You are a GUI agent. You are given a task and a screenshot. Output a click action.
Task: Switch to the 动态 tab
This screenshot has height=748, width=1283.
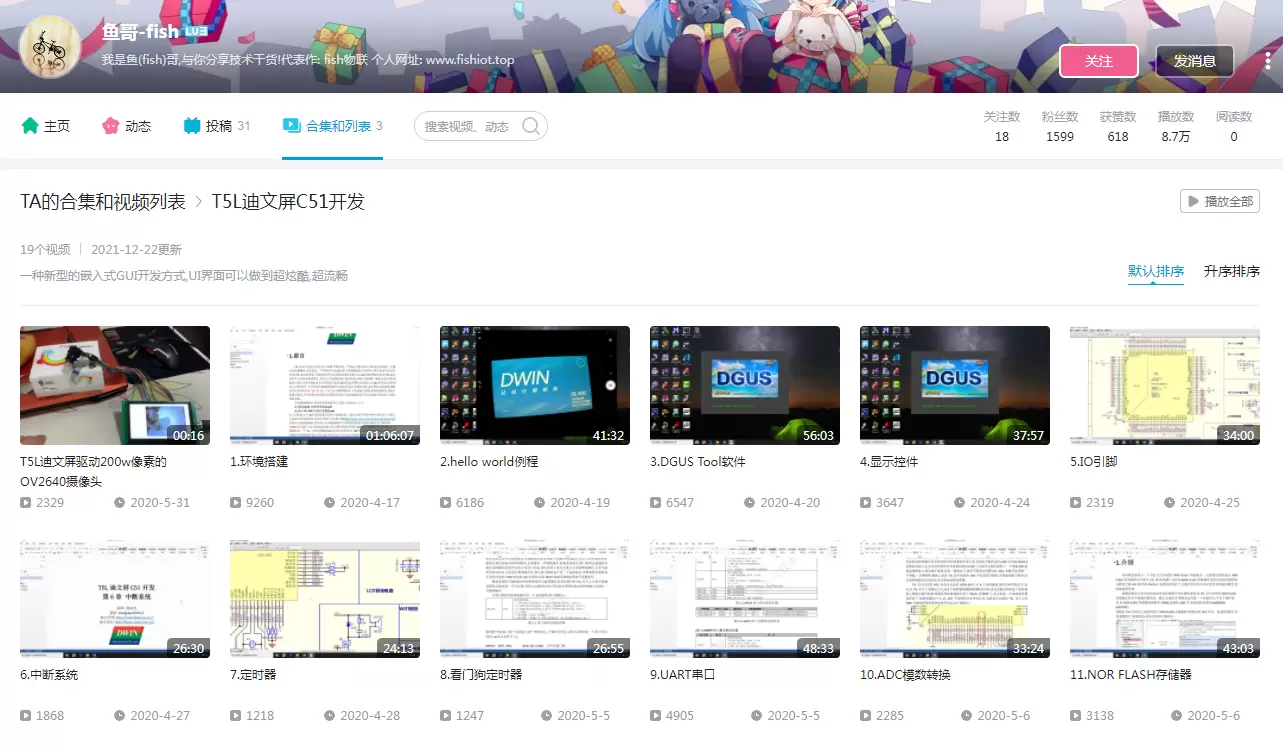126,126
